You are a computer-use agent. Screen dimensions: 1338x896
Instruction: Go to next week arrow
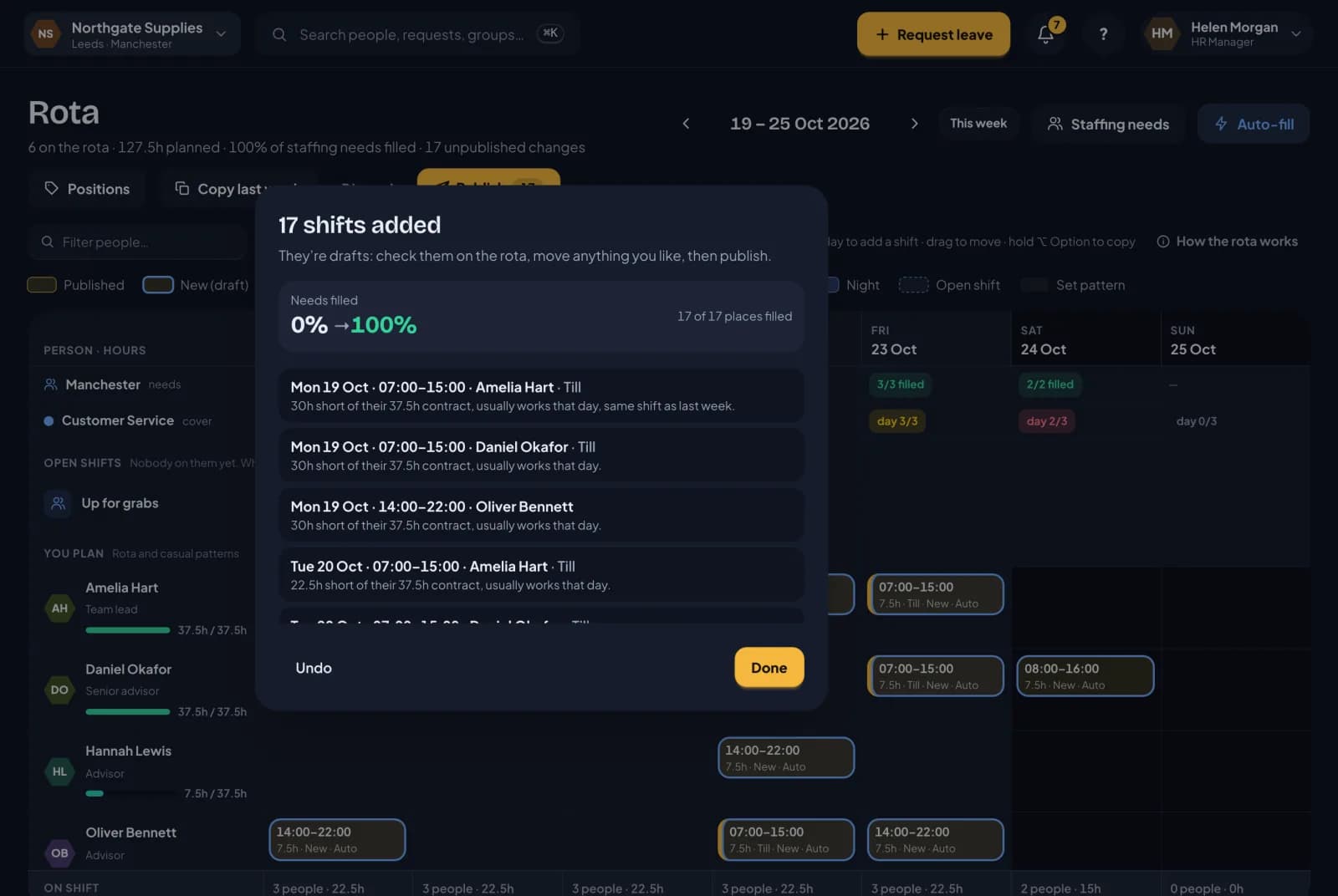[x=914, y=124]
